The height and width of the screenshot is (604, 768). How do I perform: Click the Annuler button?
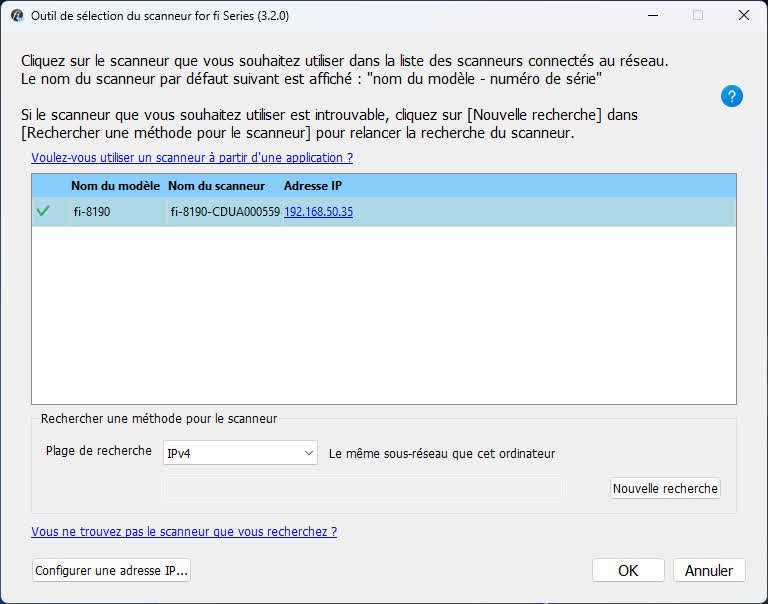(709, 570)
